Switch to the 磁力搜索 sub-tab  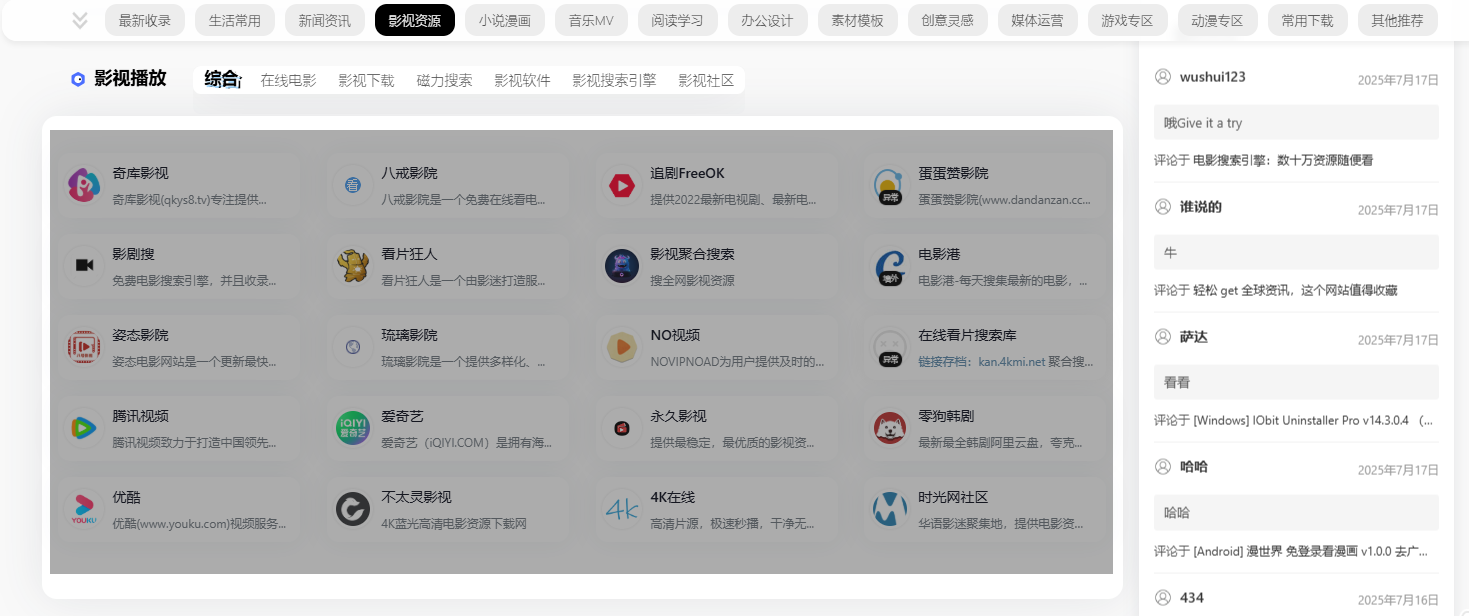[444, 80]
